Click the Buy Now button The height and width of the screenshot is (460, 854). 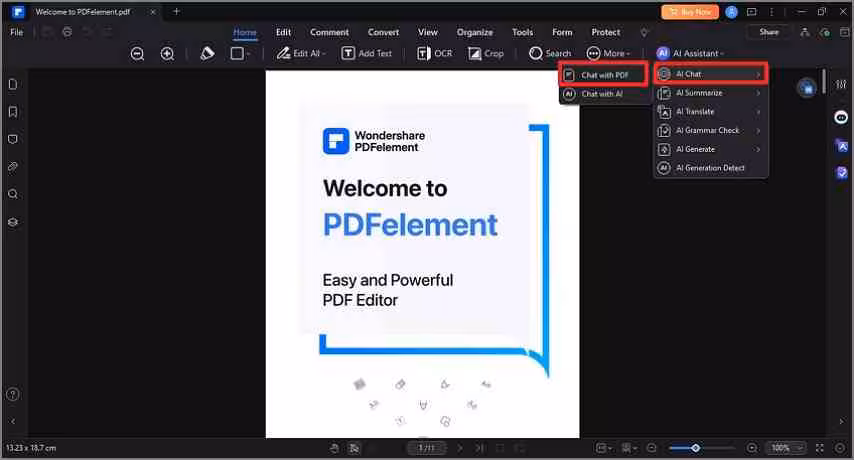point(690,11)
